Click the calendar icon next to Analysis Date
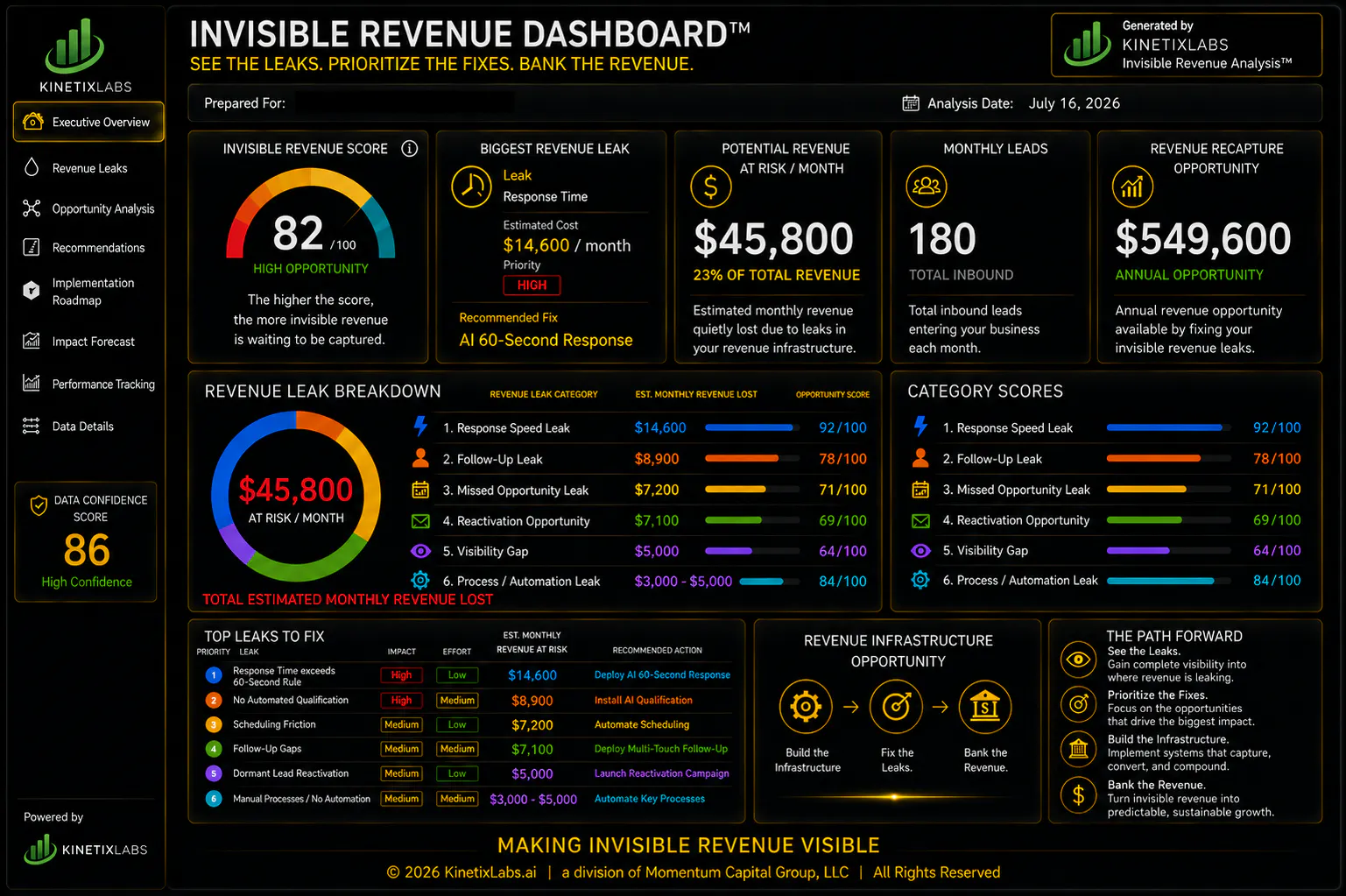This screenshot has height=896, width=1346. click(911, 103)
